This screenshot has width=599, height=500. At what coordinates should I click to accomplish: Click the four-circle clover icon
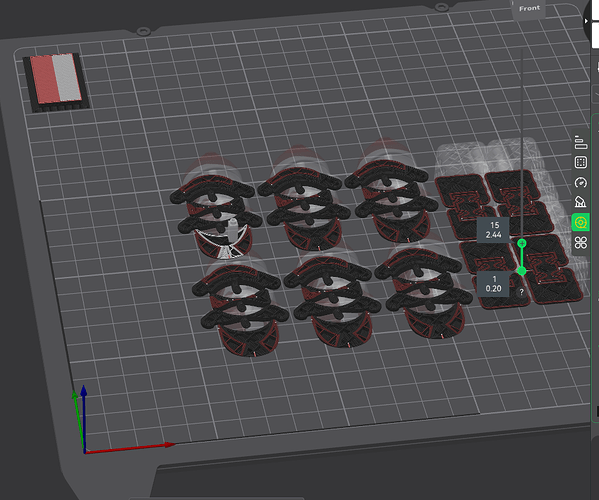(581, 242)
